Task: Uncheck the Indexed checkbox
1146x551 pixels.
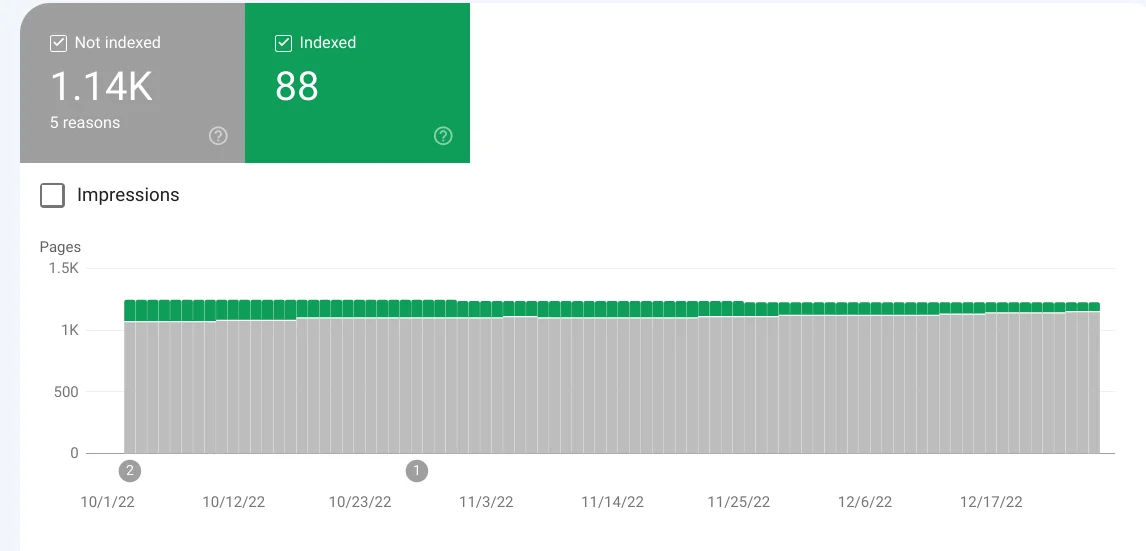Action: point(284,43)
